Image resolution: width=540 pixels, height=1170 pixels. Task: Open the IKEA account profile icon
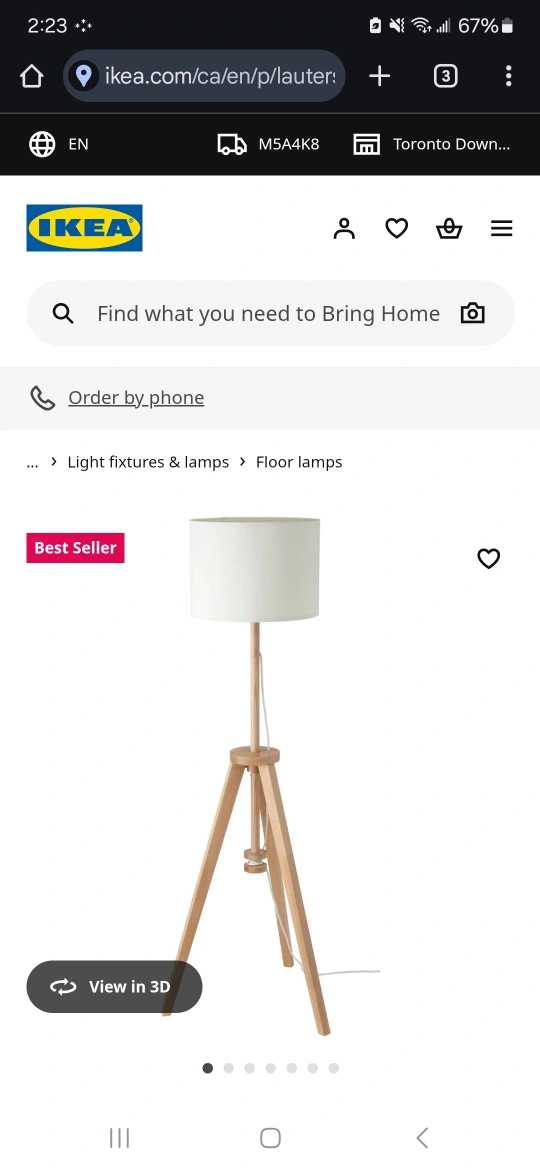344,228
